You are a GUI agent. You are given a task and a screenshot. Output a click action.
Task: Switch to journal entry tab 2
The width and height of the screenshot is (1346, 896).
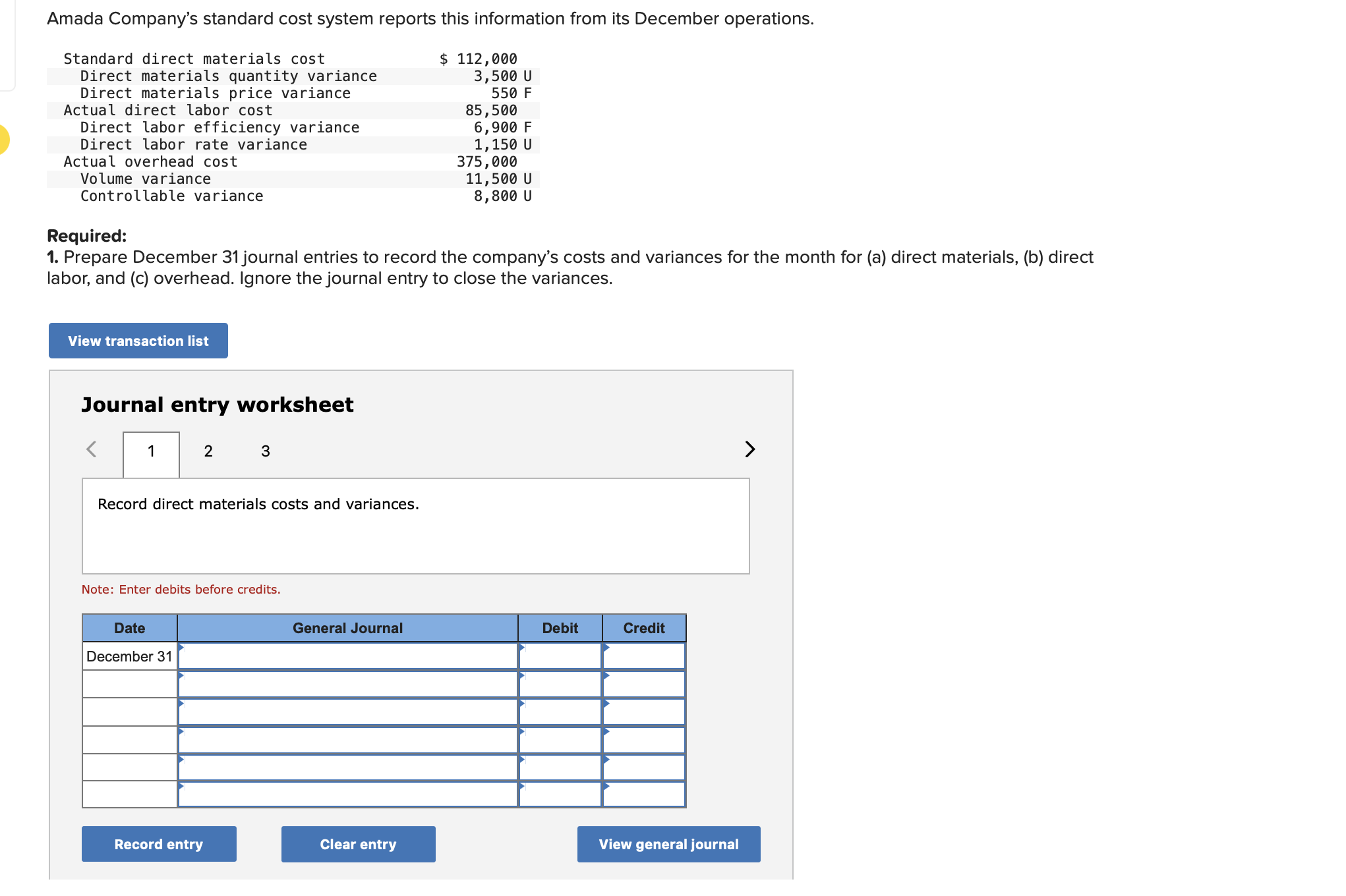coord(208,451)
